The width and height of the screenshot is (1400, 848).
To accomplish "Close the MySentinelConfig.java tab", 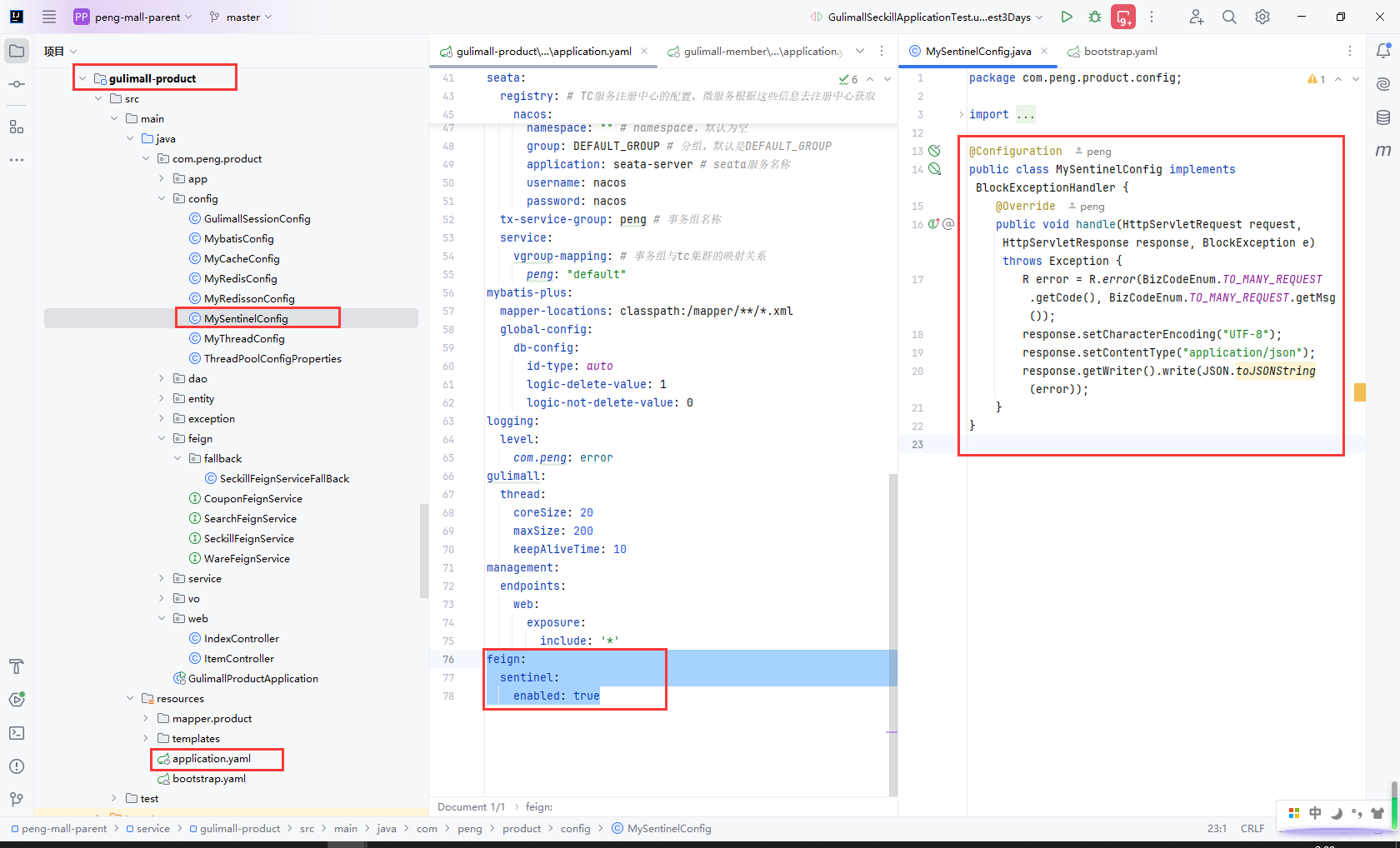I will point(1044,51).
